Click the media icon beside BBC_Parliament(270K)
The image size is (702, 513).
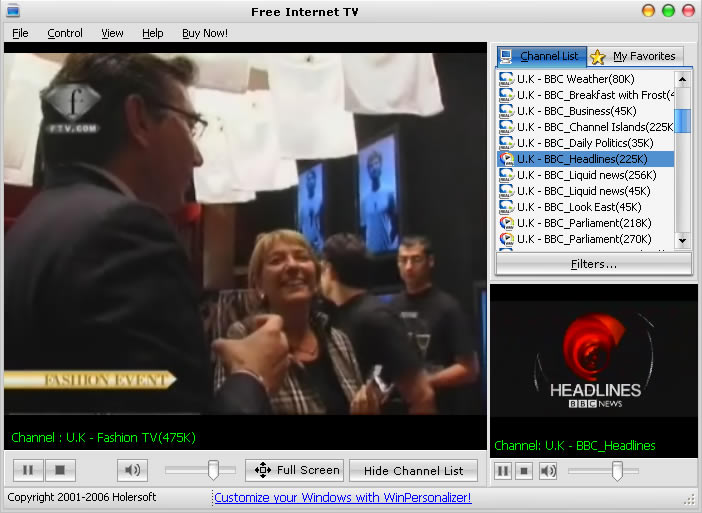click(x=506, y=239)
